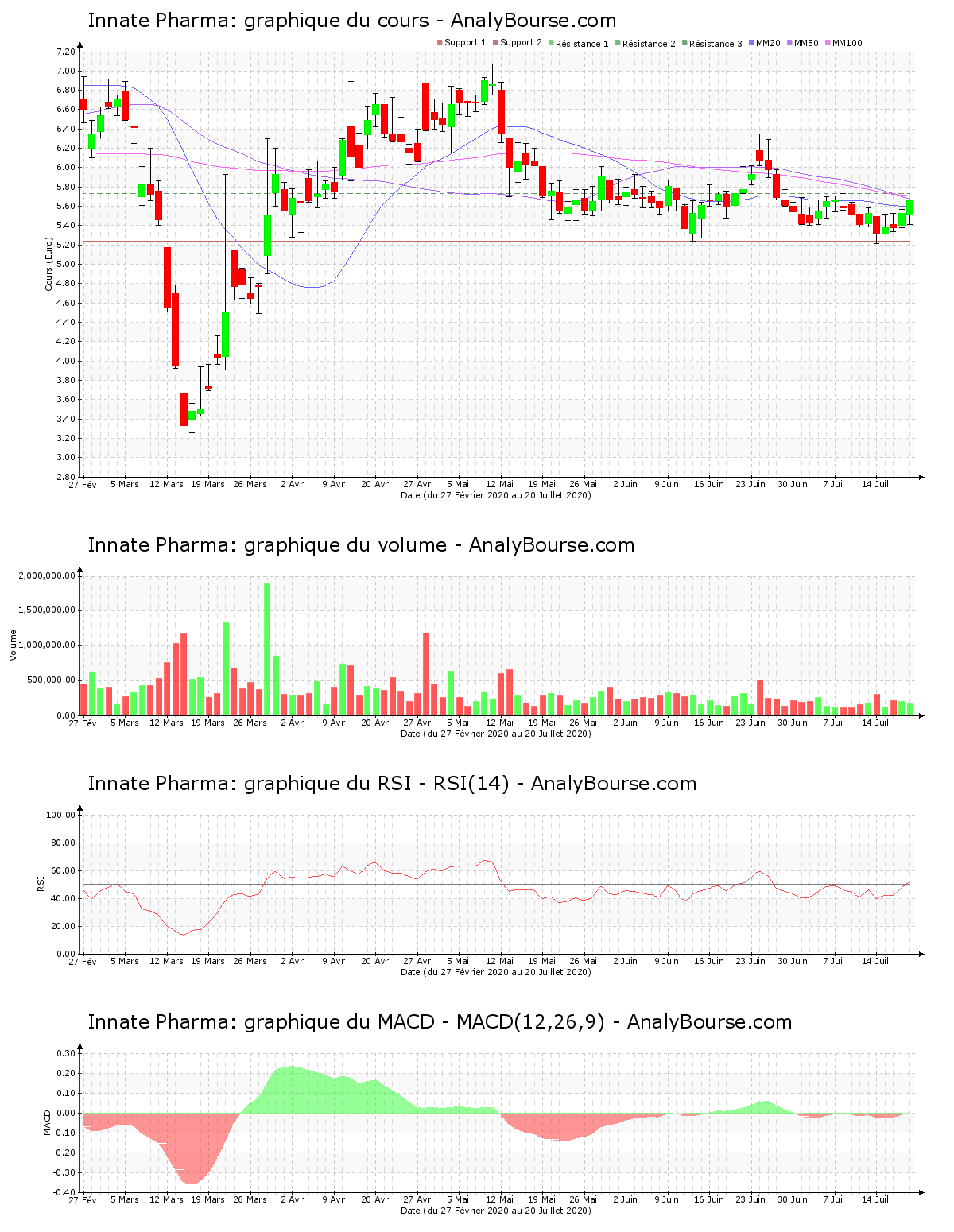Image resolution: width=954 pixels, height=1232 pixels.
Task: Click the MM20 blue legend swatch
Action: [751, 43]
